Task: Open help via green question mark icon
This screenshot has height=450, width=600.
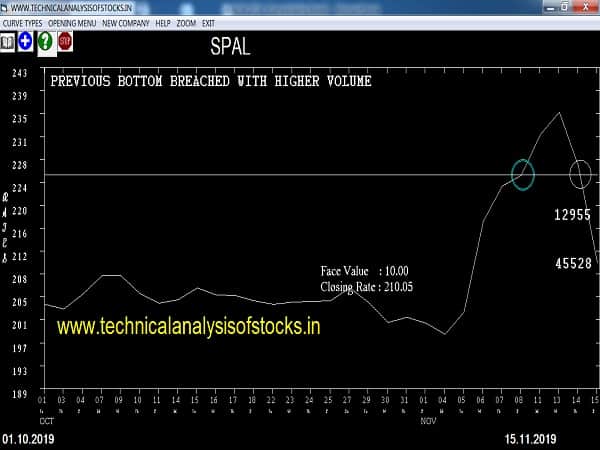Action: coord(45,42)
